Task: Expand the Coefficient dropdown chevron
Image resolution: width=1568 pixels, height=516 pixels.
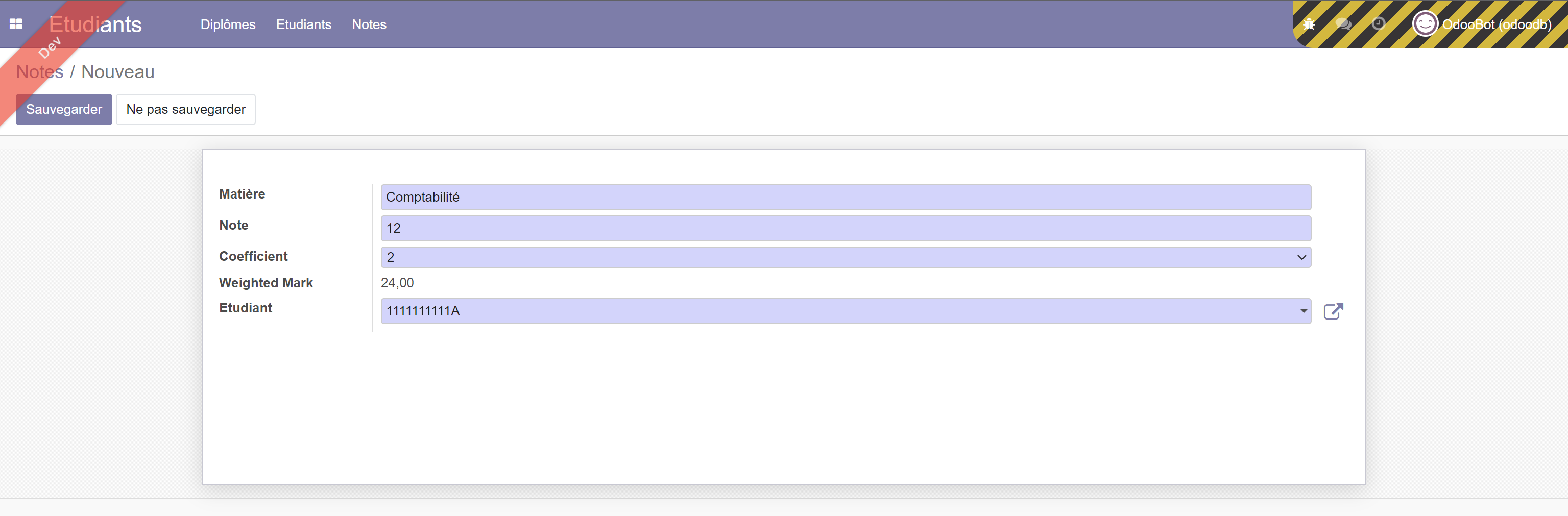Action: (1301, 257)
